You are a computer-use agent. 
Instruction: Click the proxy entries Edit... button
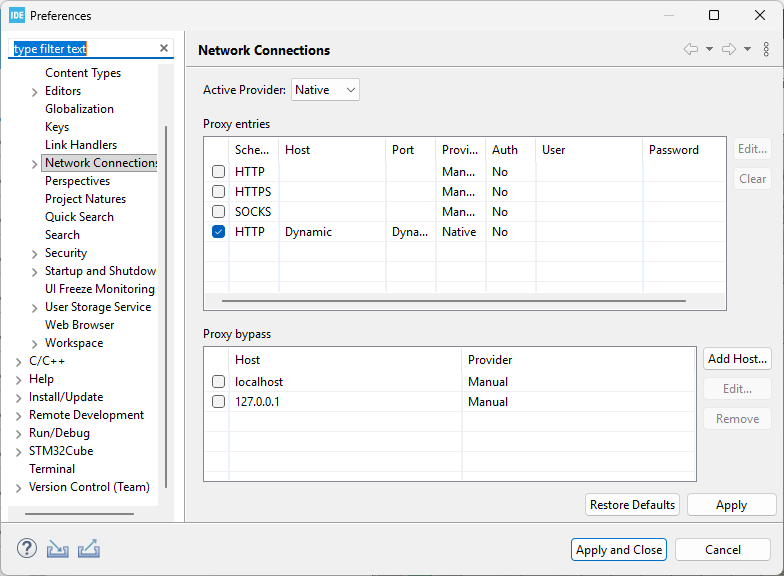point(752,149)
